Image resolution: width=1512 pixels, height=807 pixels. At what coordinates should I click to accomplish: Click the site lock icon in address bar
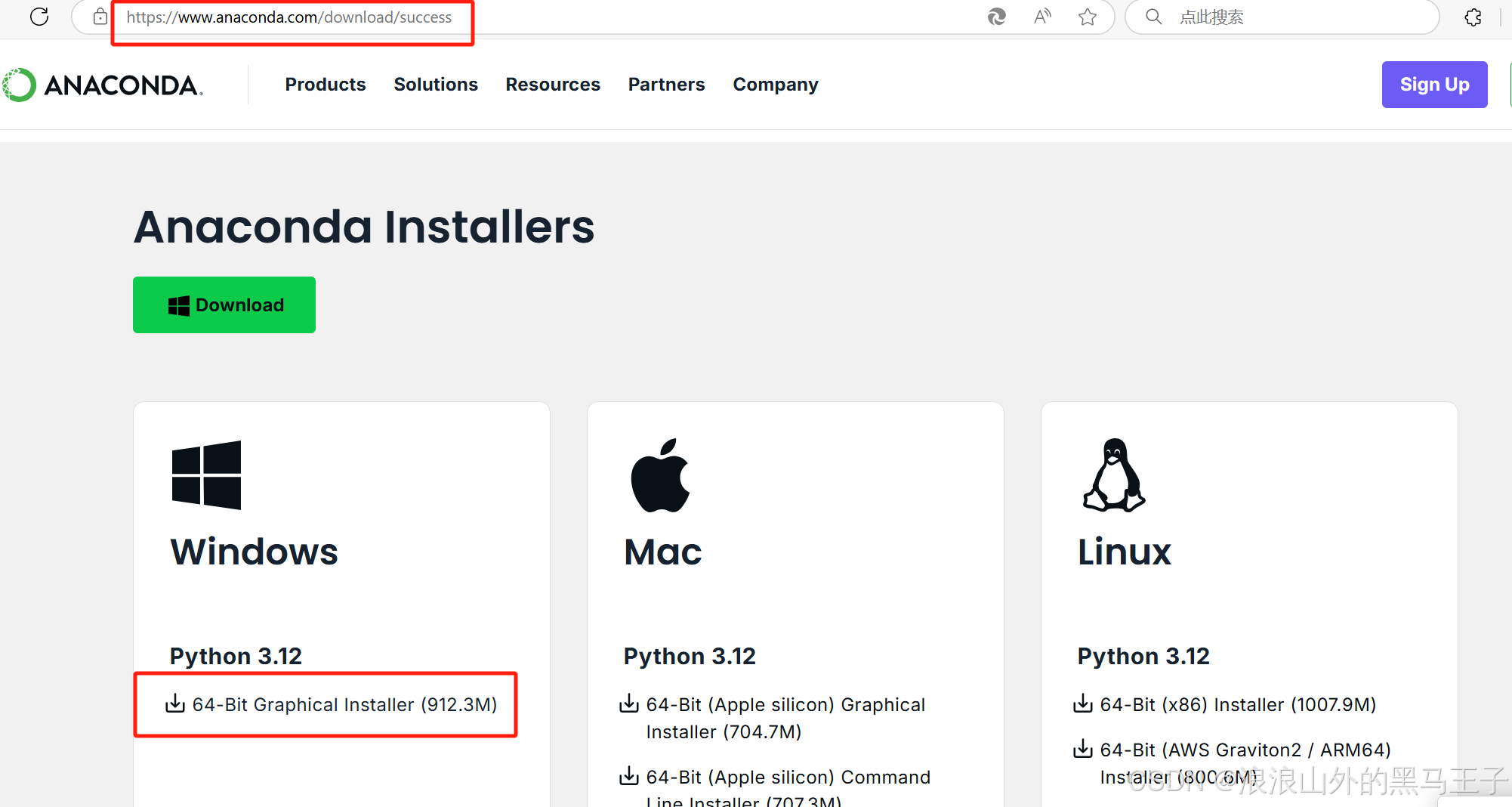point(100,17)
